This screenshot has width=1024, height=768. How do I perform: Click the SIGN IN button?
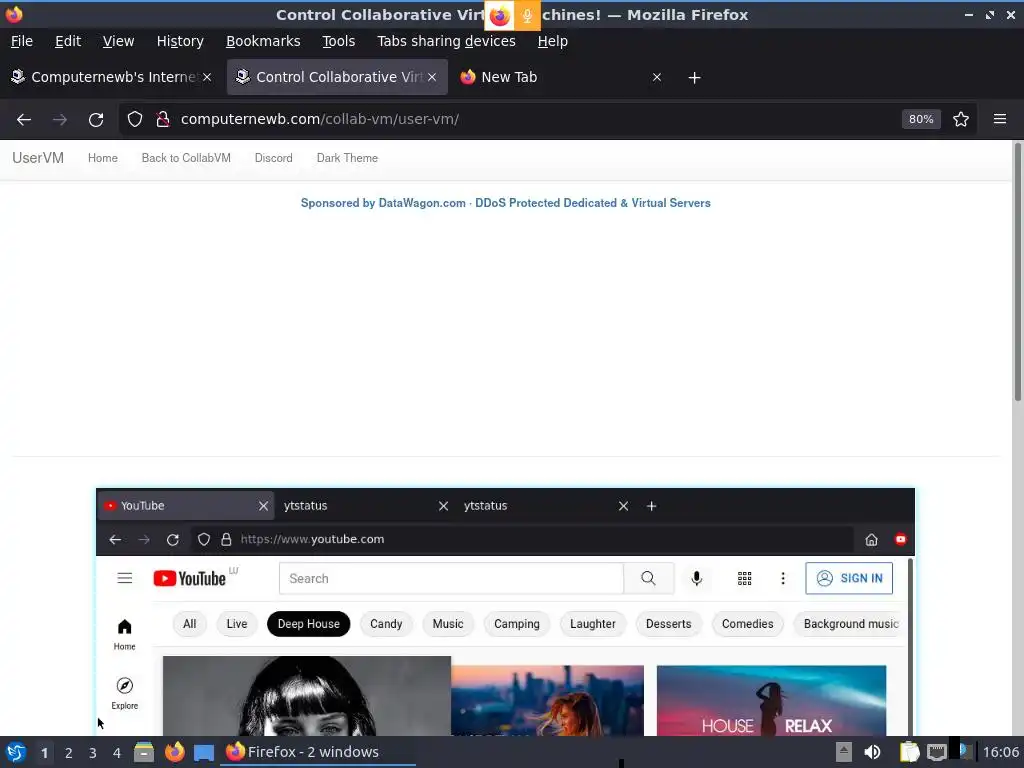click(849, 578)
